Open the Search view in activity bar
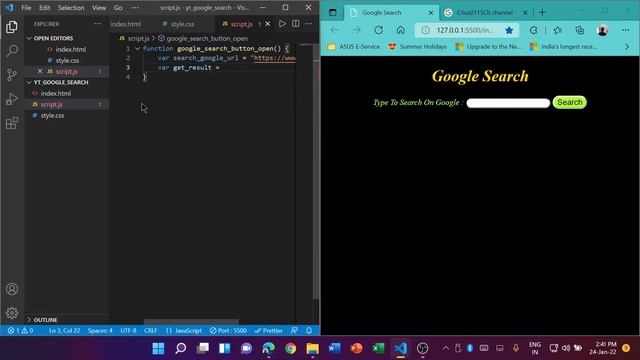640x360 pixels. point(12,51)
